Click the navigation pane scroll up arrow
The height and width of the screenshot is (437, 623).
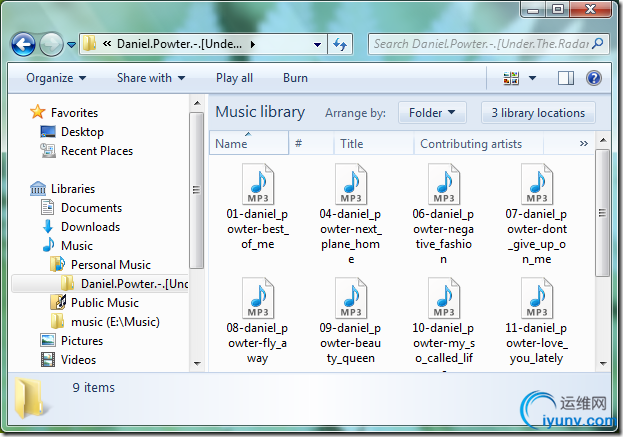(197, 103)
